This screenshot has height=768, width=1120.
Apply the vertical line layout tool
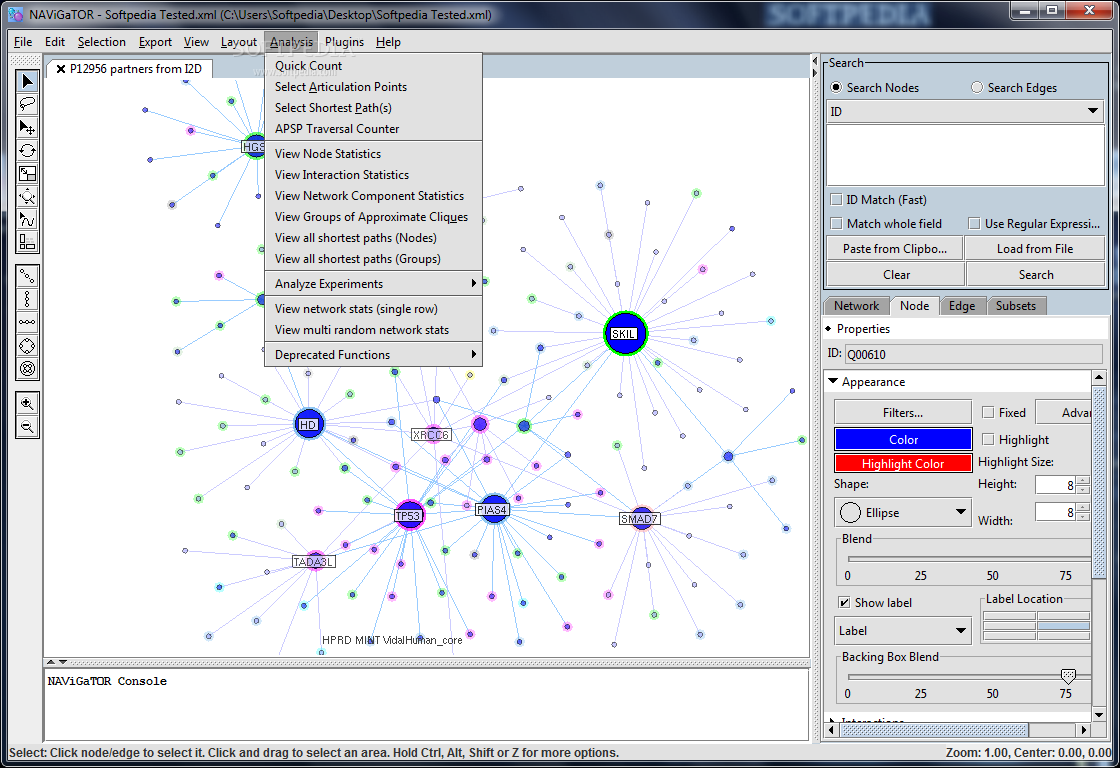coord(27,299)
